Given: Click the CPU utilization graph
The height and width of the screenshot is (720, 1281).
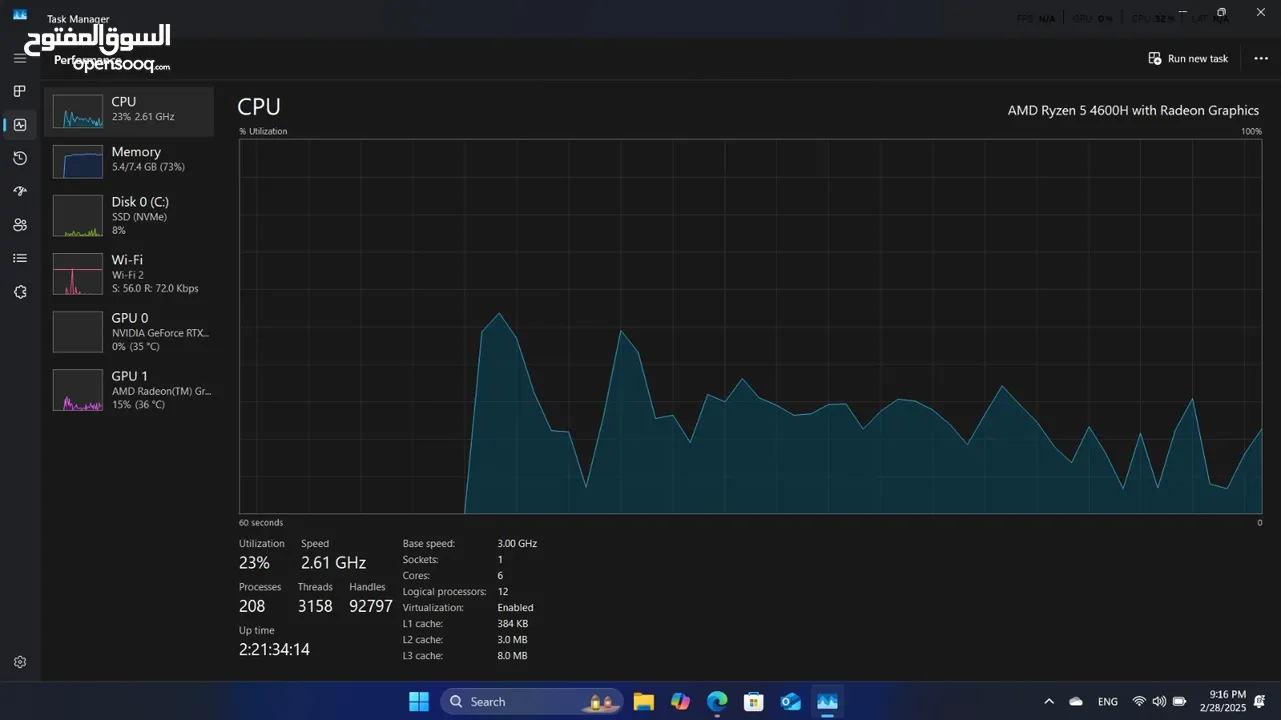Looking at the screenshot, I should pyautogui.click(x=750, y=326).
